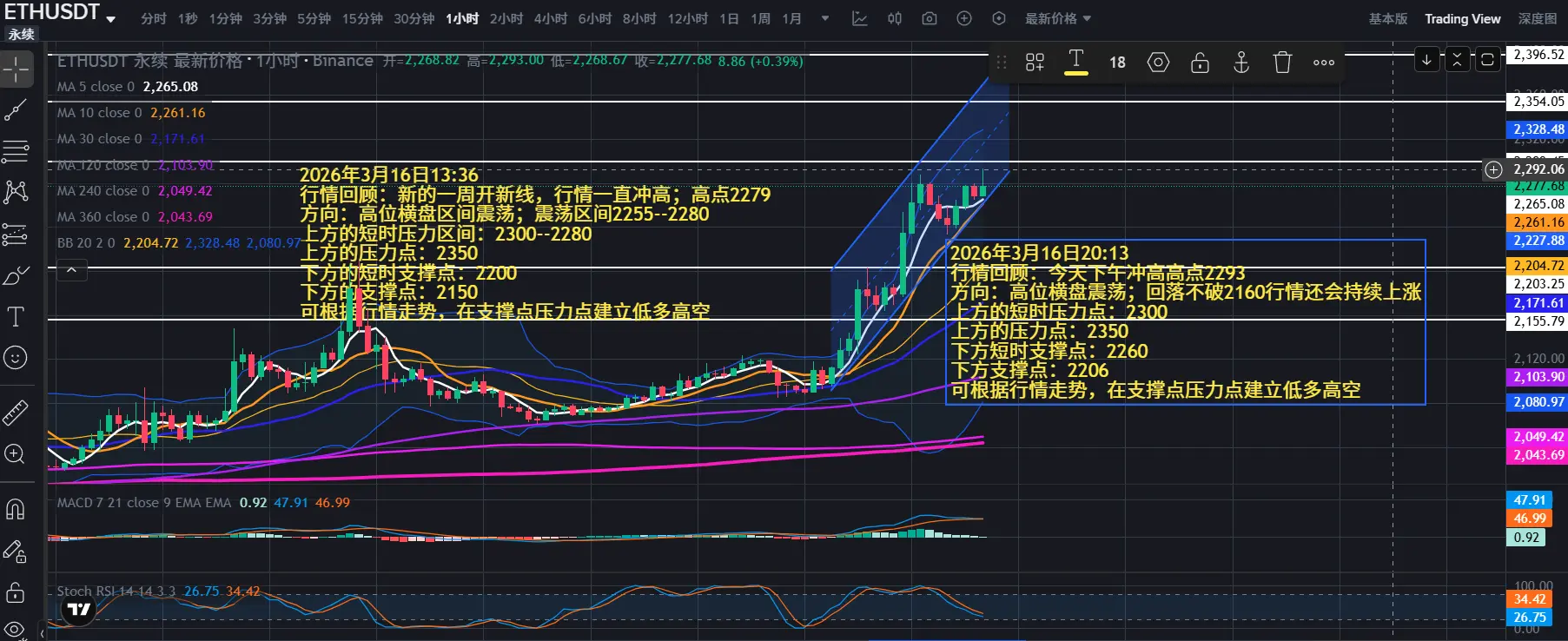This screenshot has height=641, width=1568.
Task: Toggle lock all drawings in left sidebar
Action: [16, 592]
